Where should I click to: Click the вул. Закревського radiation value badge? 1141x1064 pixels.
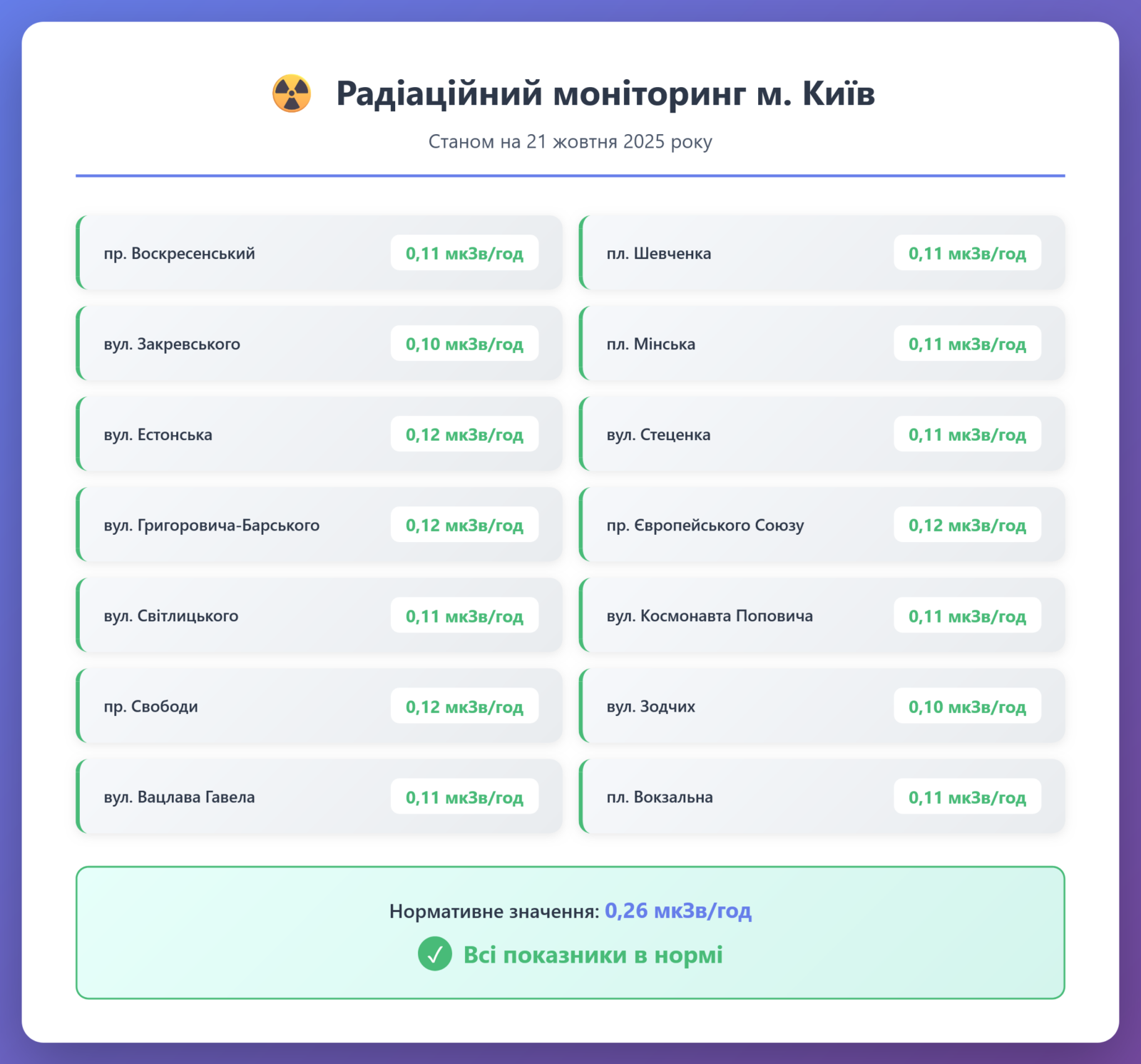pos(464,344)
